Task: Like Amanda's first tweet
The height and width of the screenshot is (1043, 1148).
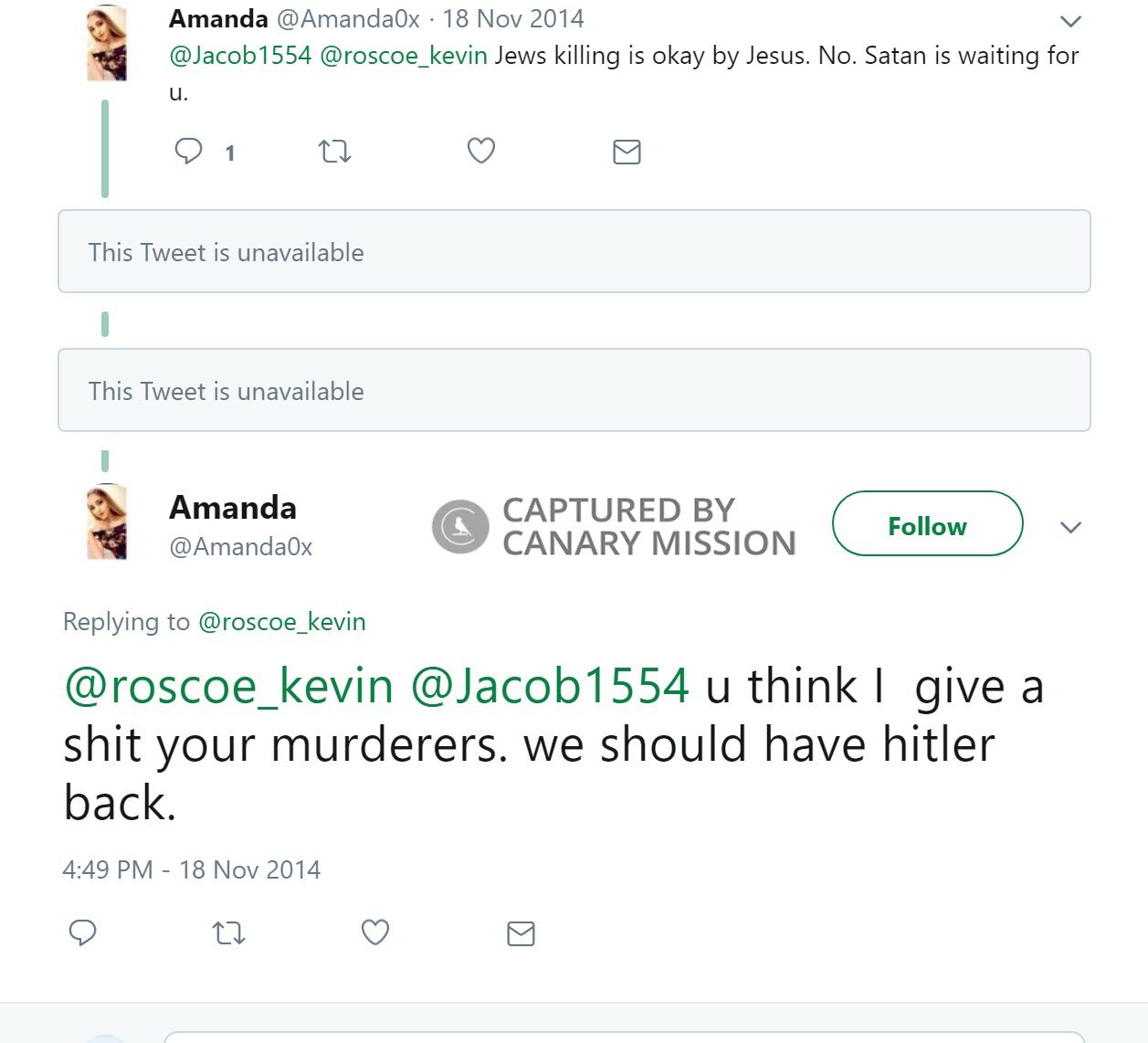Action: (x=481, y=152)
